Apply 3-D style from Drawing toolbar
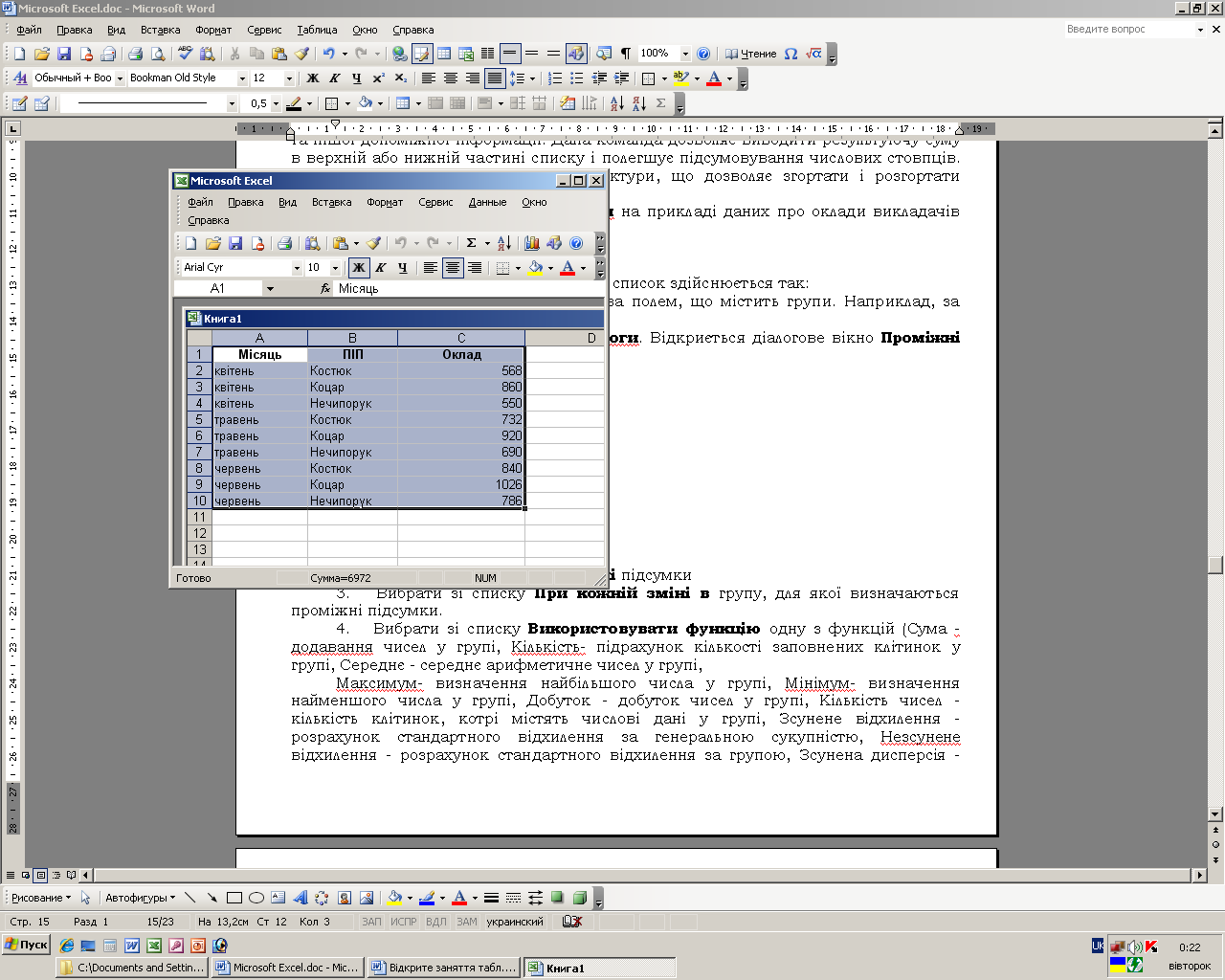Viewport: 1225px width, 980px height. pos(580,898)
